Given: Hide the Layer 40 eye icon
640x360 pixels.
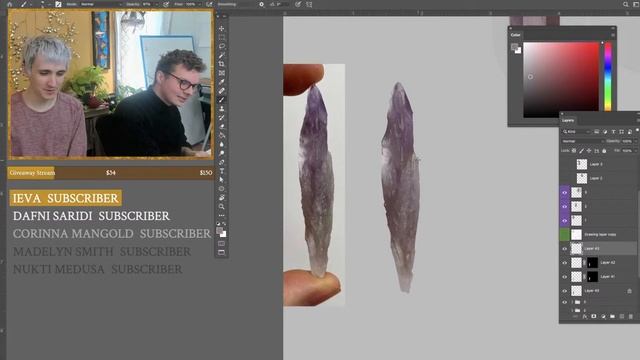Looking at the screenshot, I should point(565,291).
